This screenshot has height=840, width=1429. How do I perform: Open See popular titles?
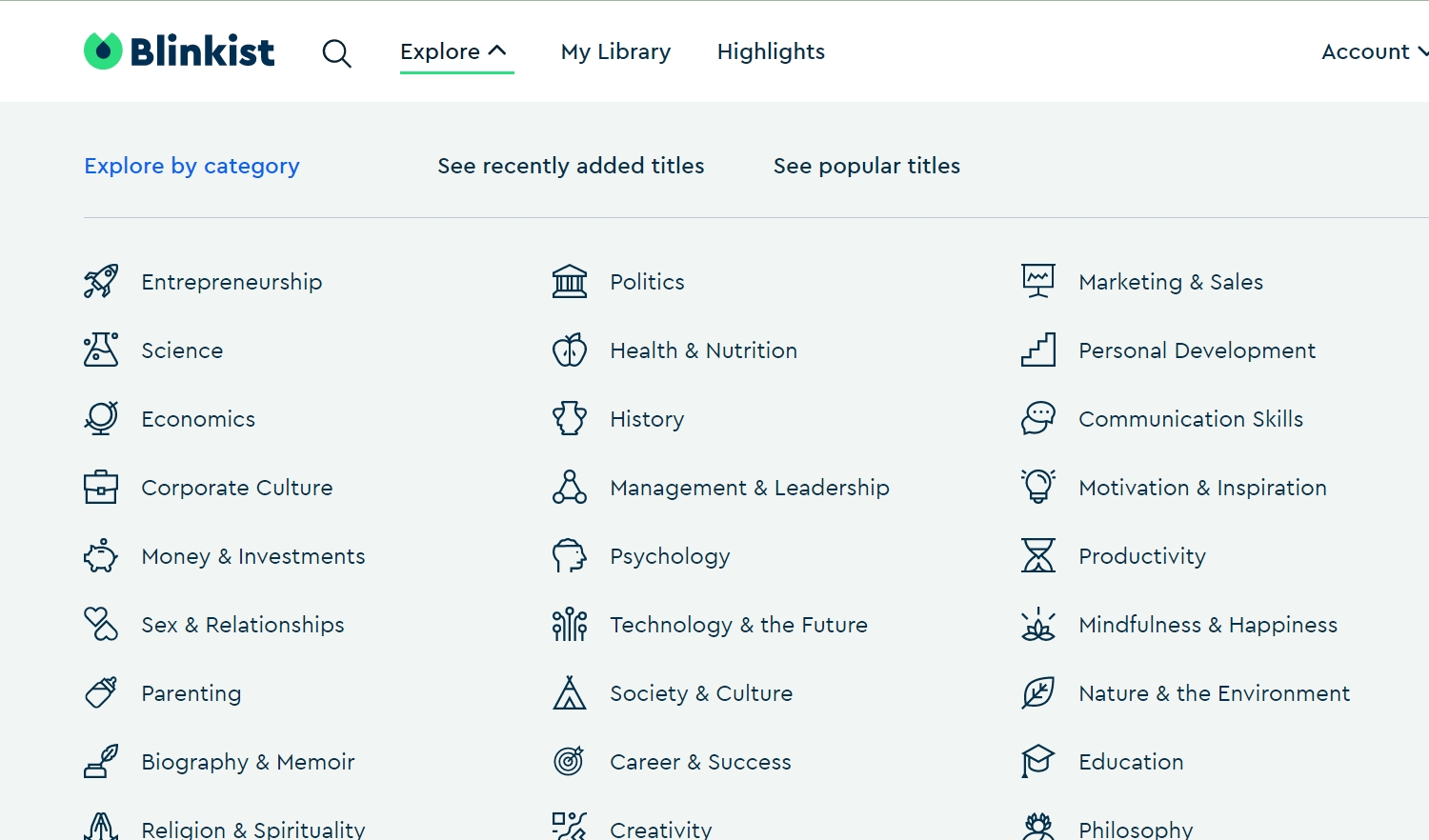[x=866, y=166]
